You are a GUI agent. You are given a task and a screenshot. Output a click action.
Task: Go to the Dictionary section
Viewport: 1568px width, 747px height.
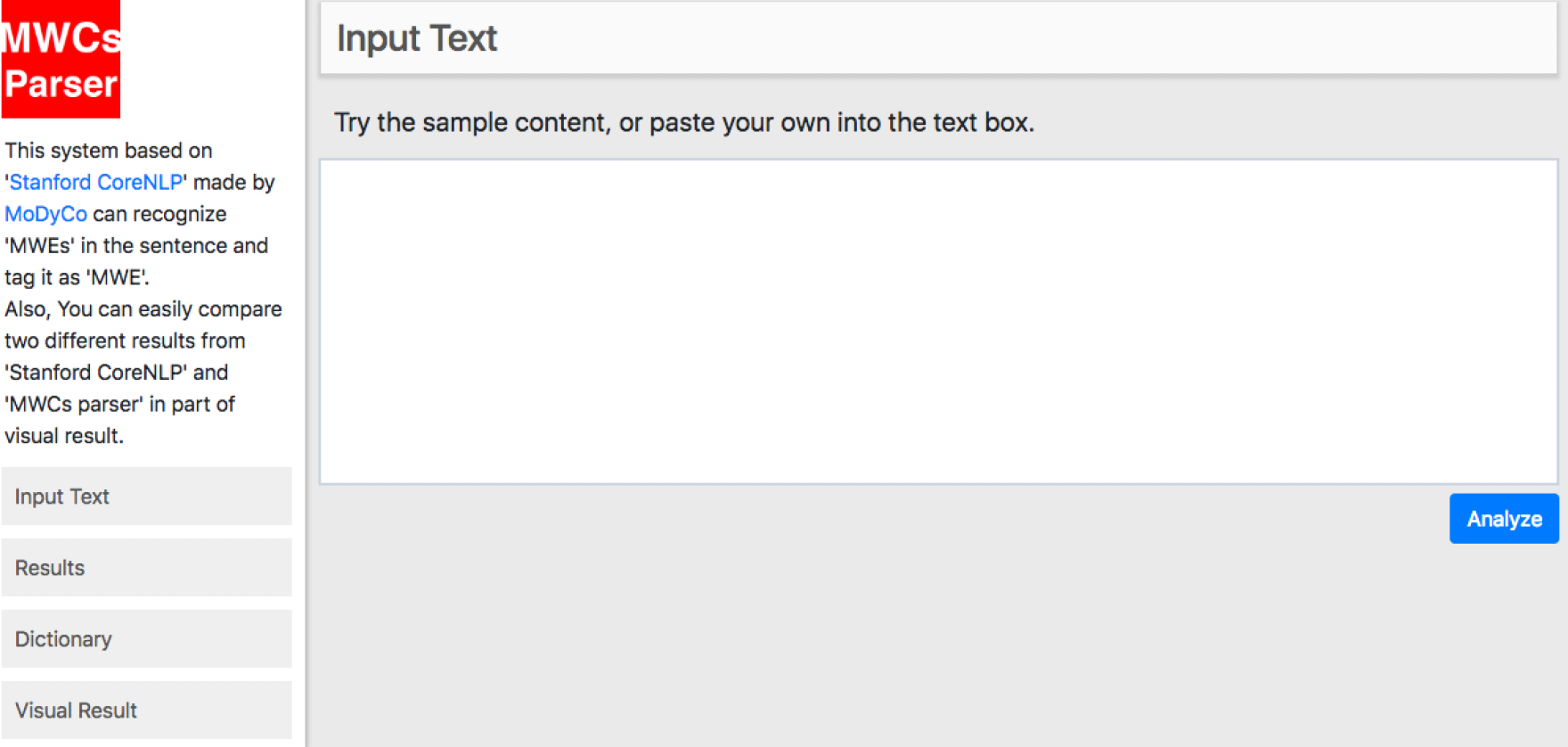tap(146, 639)
